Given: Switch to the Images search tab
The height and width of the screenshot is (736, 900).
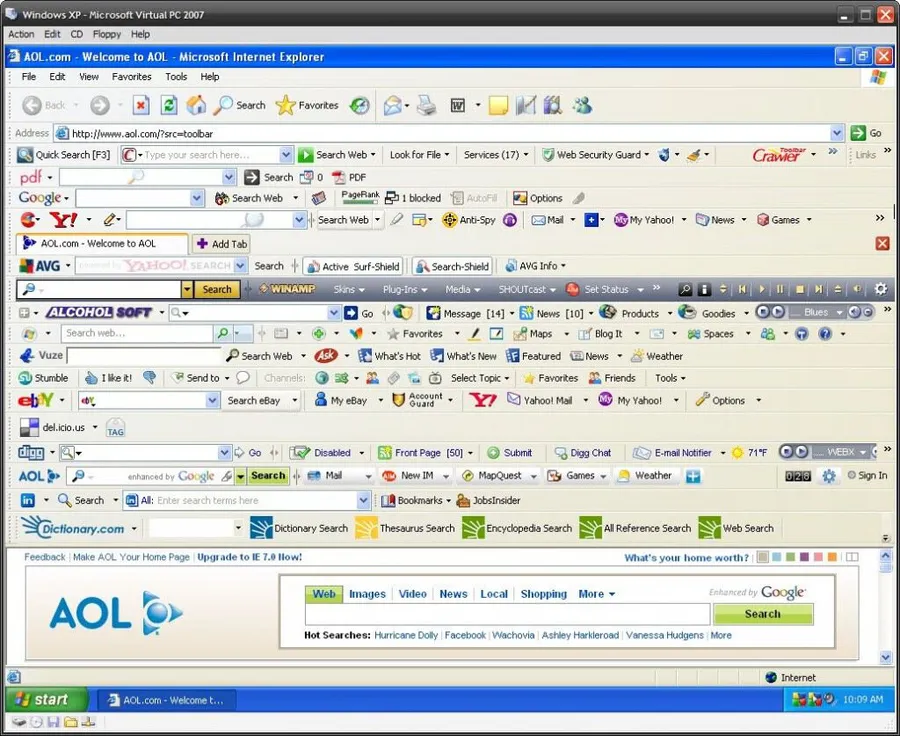Looking at the screenshot, I should click(367, 593).
